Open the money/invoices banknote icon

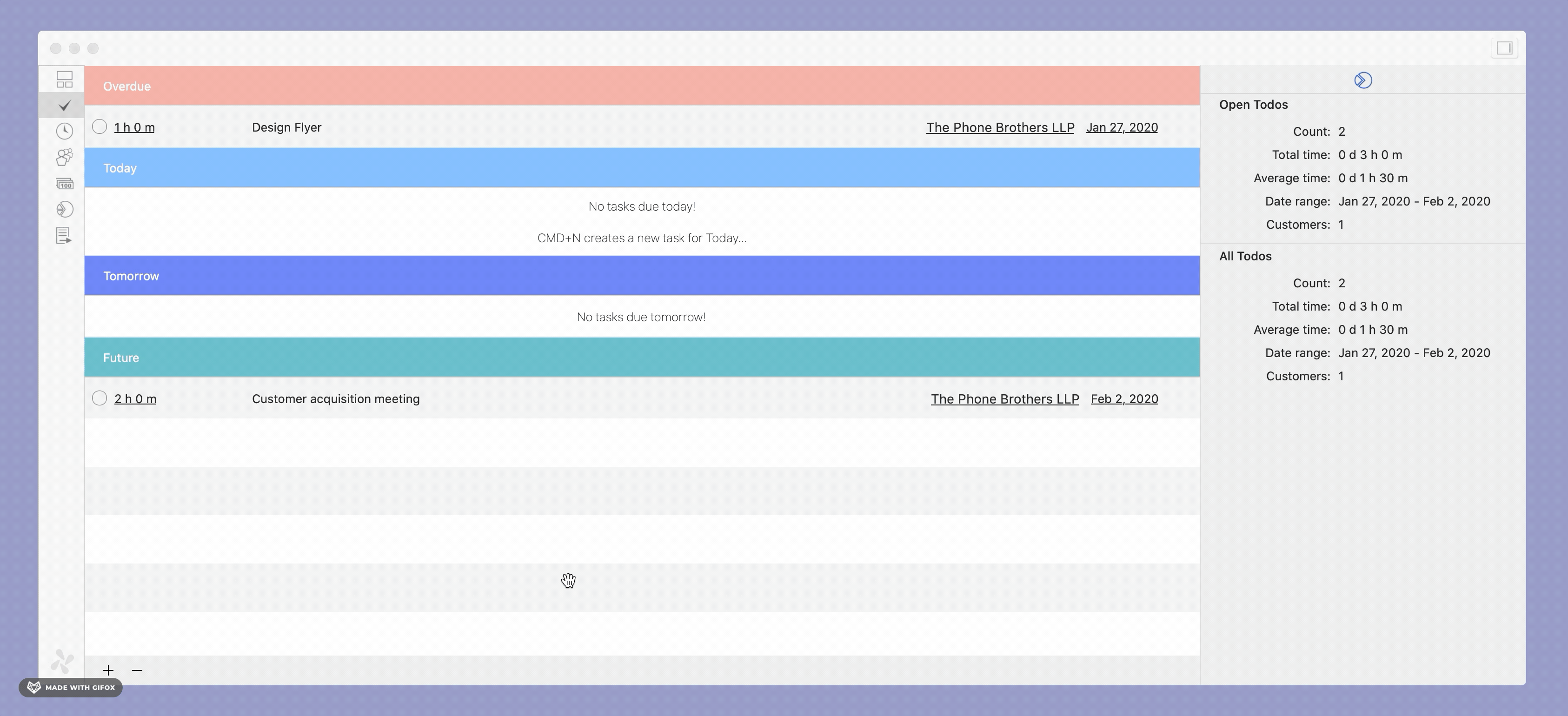65,183
